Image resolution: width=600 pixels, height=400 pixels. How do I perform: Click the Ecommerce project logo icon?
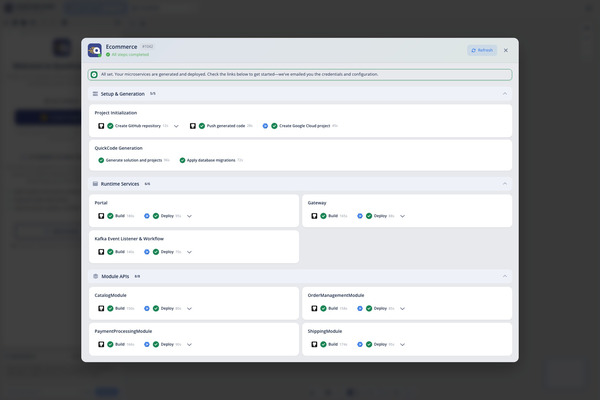pyautogui.click(x=95, y=50)
